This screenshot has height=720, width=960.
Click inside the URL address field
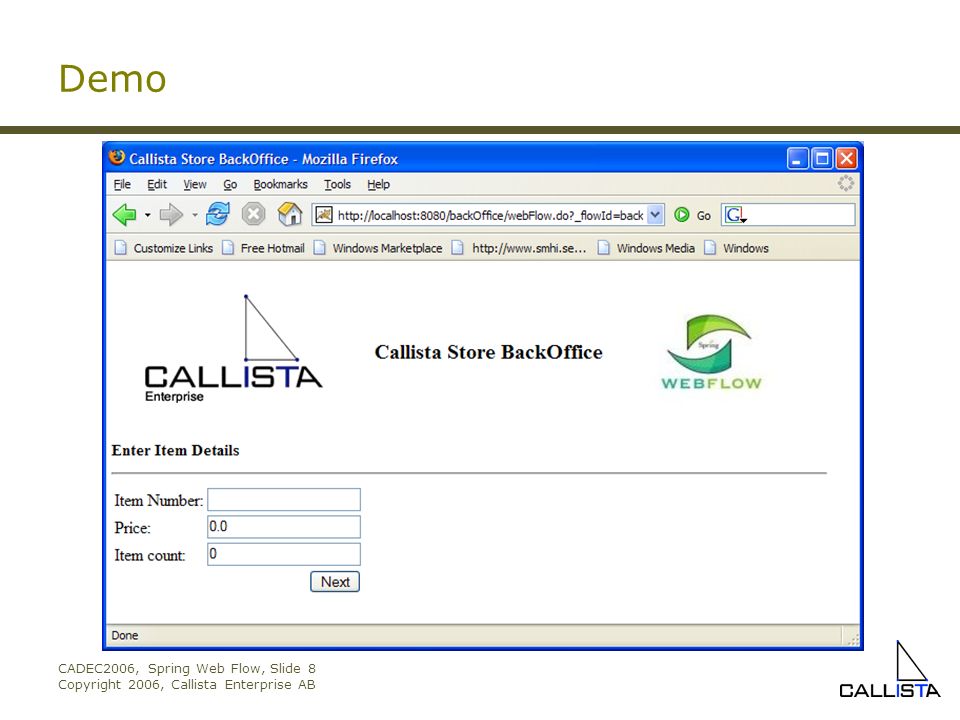coord(490,215)
